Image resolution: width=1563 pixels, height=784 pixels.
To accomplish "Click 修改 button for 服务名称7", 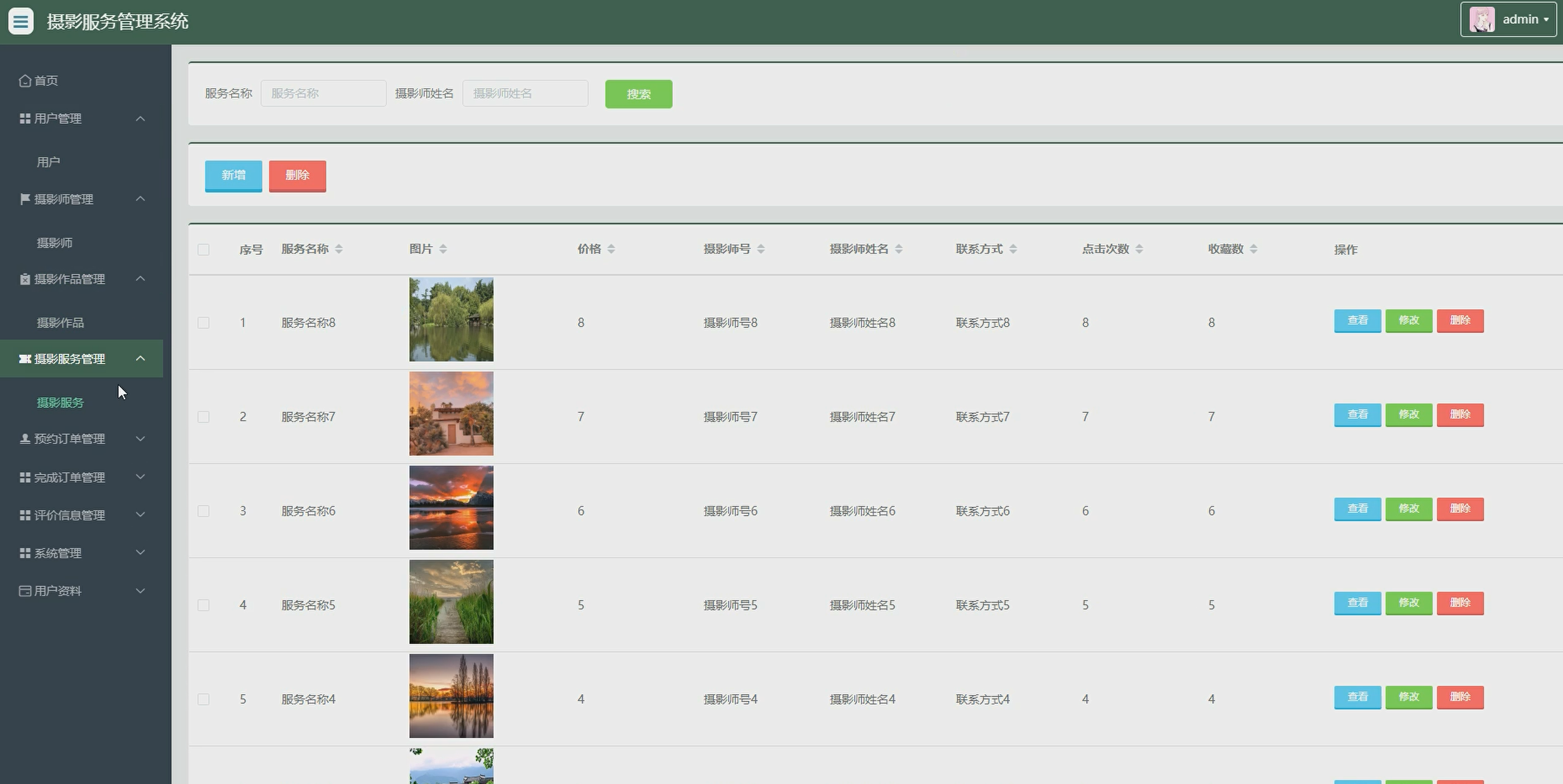I will [1408, 415].
